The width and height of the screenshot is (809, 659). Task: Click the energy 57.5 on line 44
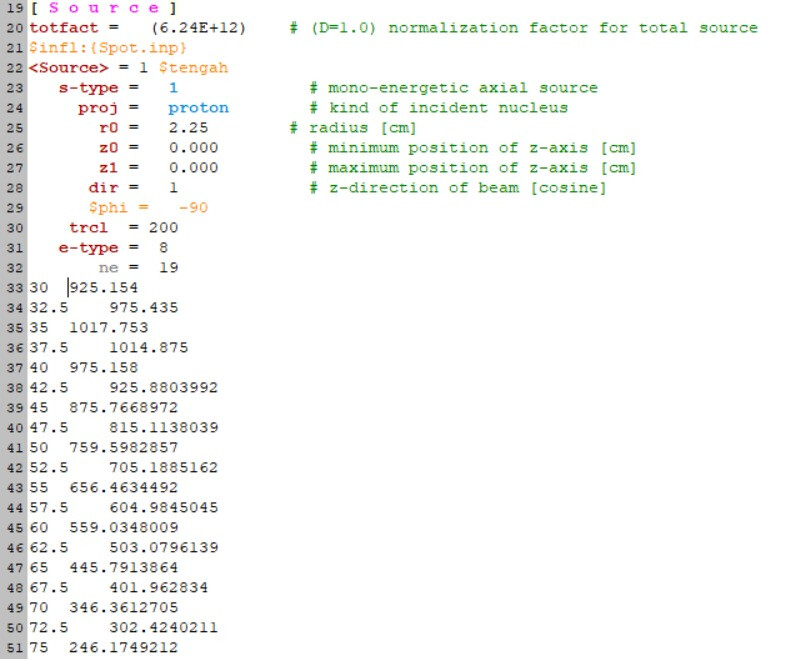pos(48,508)
